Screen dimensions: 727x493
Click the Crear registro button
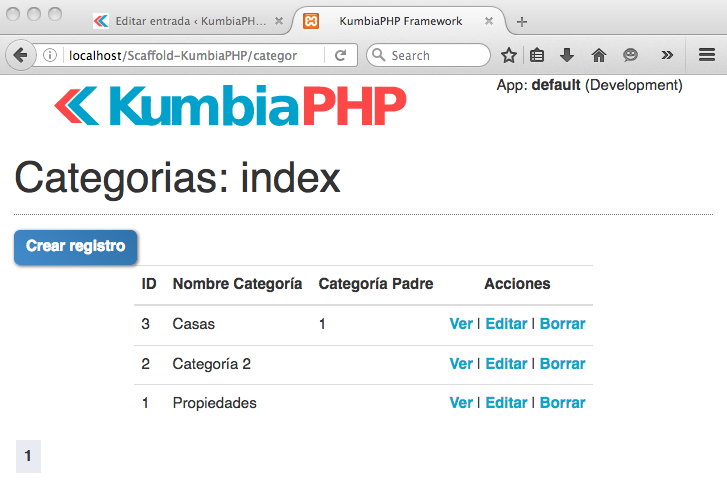(76, 248)
